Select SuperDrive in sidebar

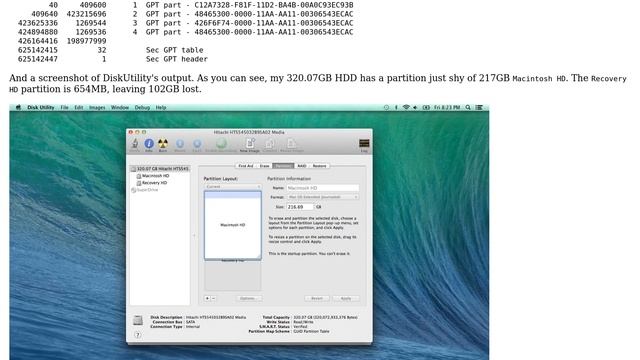point(144,190)
